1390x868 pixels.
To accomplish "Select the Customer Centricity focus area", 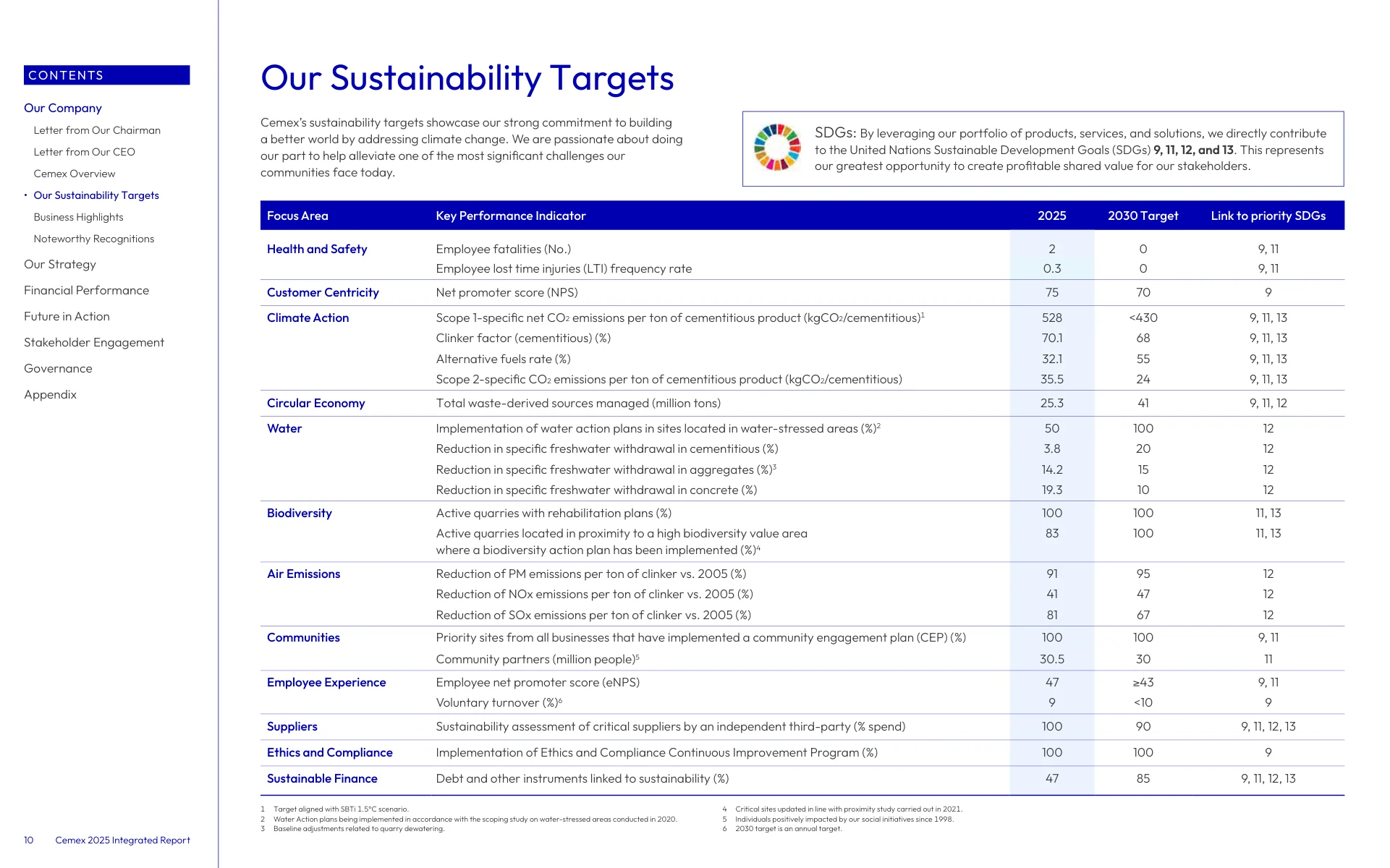I will pos(323,292).
